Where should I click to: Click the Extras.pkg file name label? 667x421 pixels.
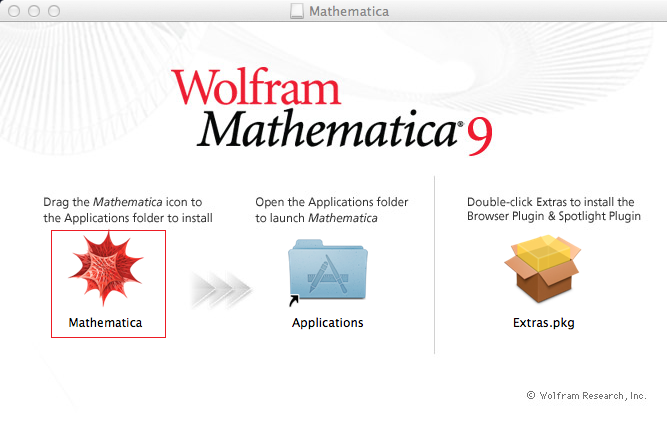[544, 323]
